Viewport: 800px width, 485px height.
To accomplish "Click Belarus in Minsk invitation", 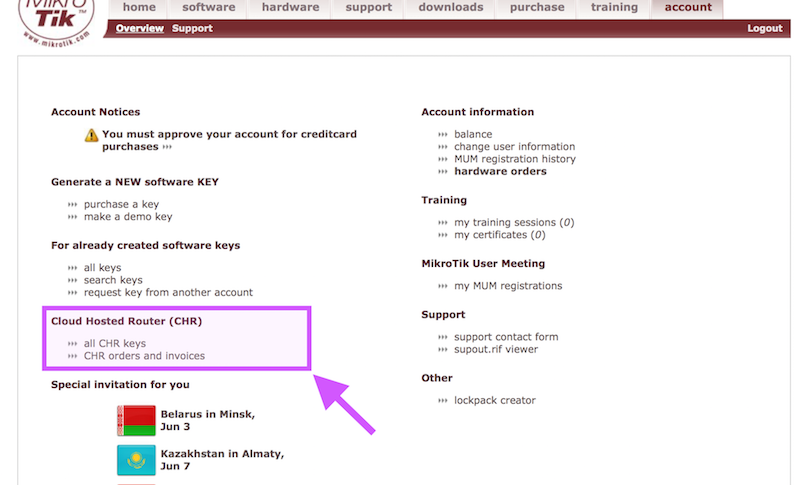I will tap(208, 420).
